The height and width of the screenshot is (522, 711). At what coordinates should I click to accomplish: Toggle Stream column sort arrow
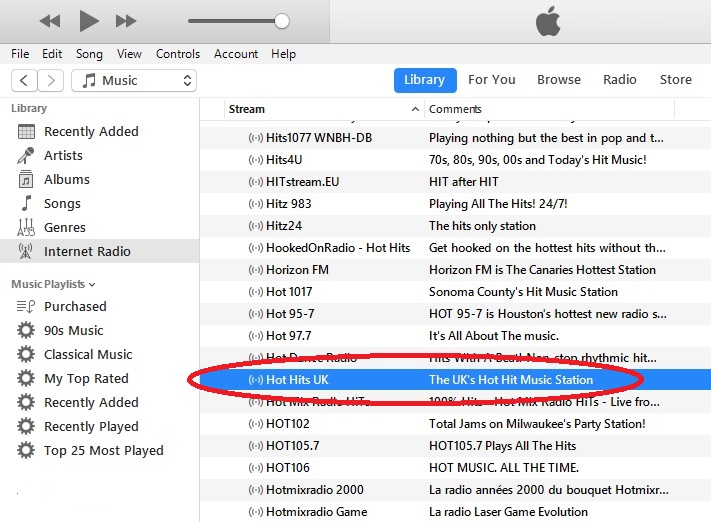[415, 109]
